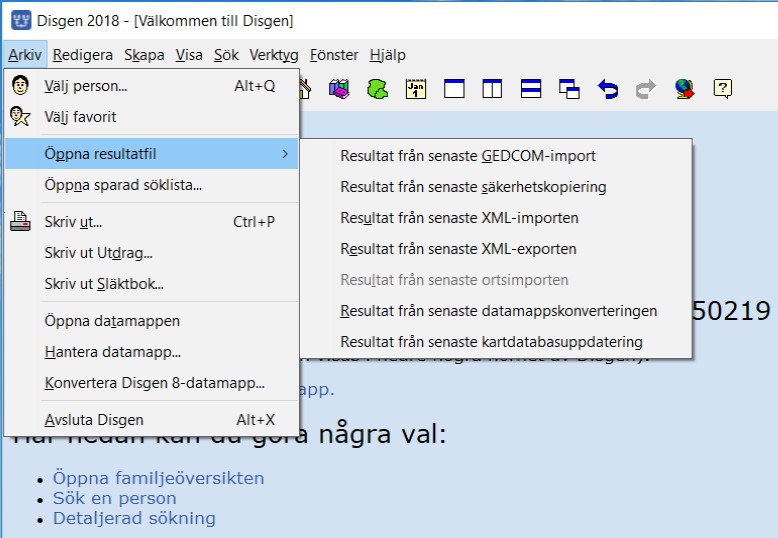The height and width of the screenshot is (538, 778).
Task: Click the green map toolbar icon
Action: [377, 89]
